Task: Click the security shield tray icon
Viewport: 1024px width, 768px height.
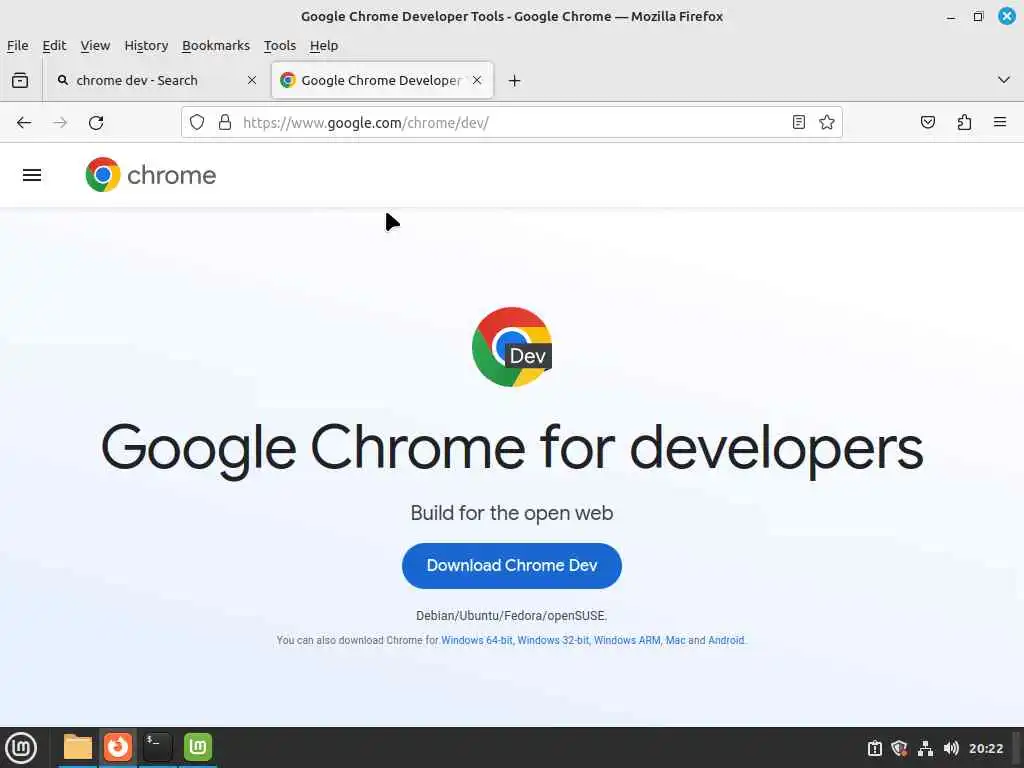Action: (899, 748)
